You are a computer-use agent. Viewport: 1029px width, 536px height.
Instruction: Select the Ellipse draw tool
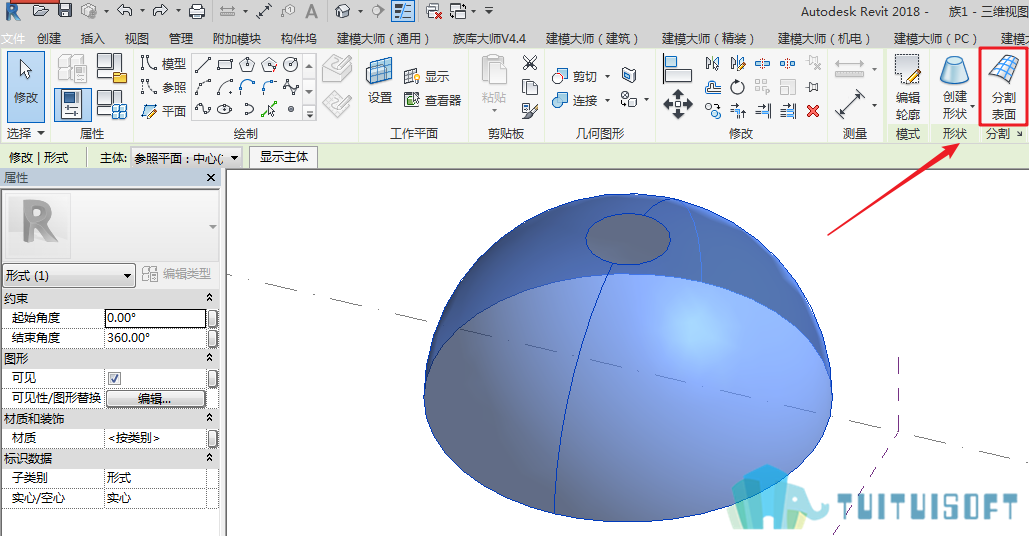225,109
